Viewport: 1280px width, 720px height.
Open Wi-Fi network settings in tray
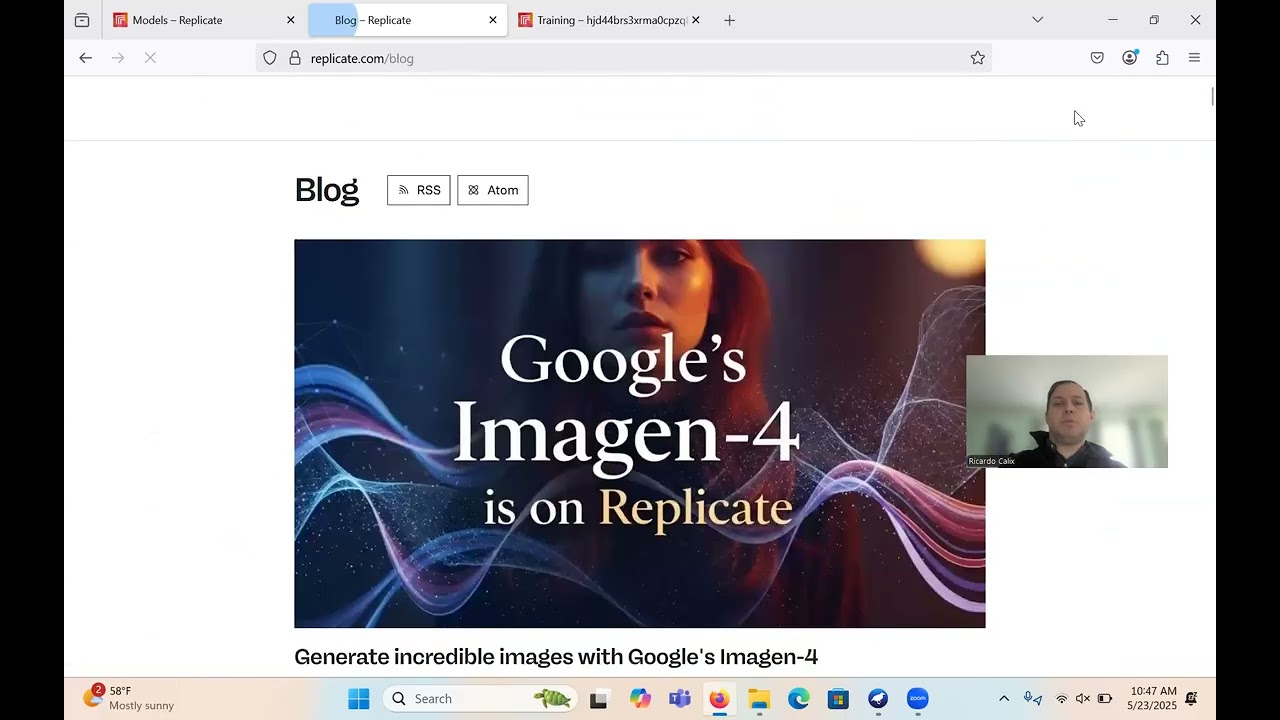1062,699
